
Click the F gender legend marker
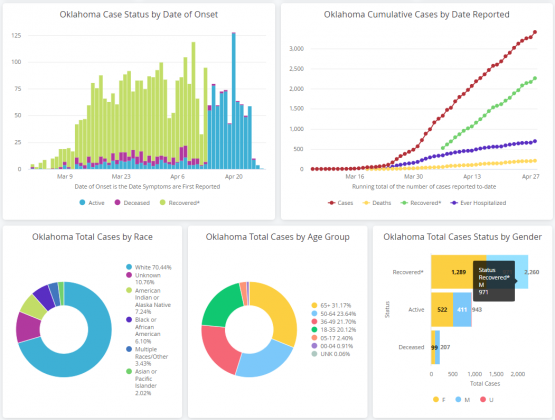tap(436, 399)
